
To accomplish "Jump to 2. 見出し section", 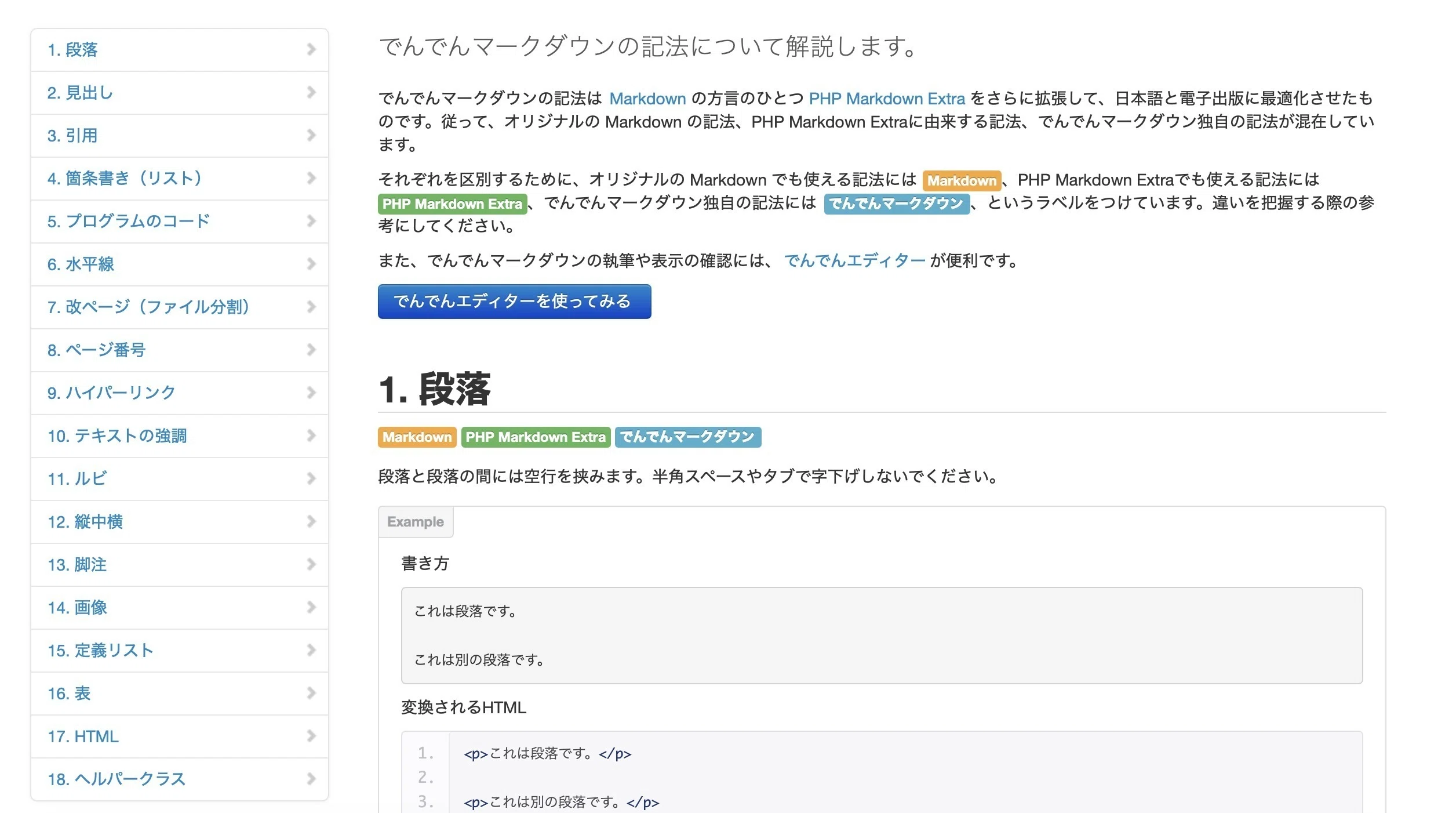I will pyautogui.click(x=180, y=93).
